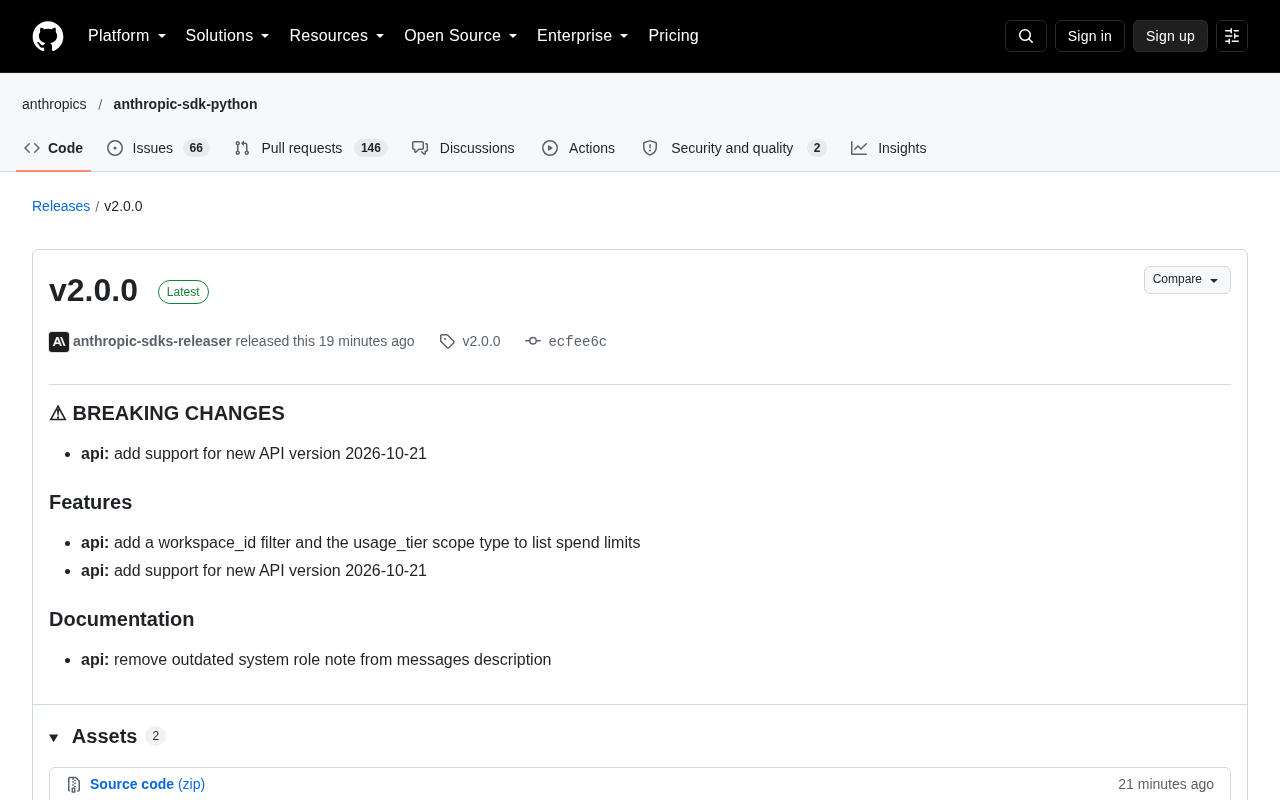The image size is (1280, 800).
Task: Click the Sign up button
Action: click(1170, 36)
